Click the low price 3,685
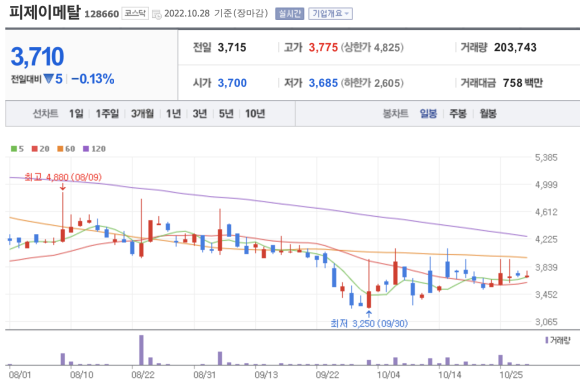The height and width of the screenshot is (392, 580). 323,83
